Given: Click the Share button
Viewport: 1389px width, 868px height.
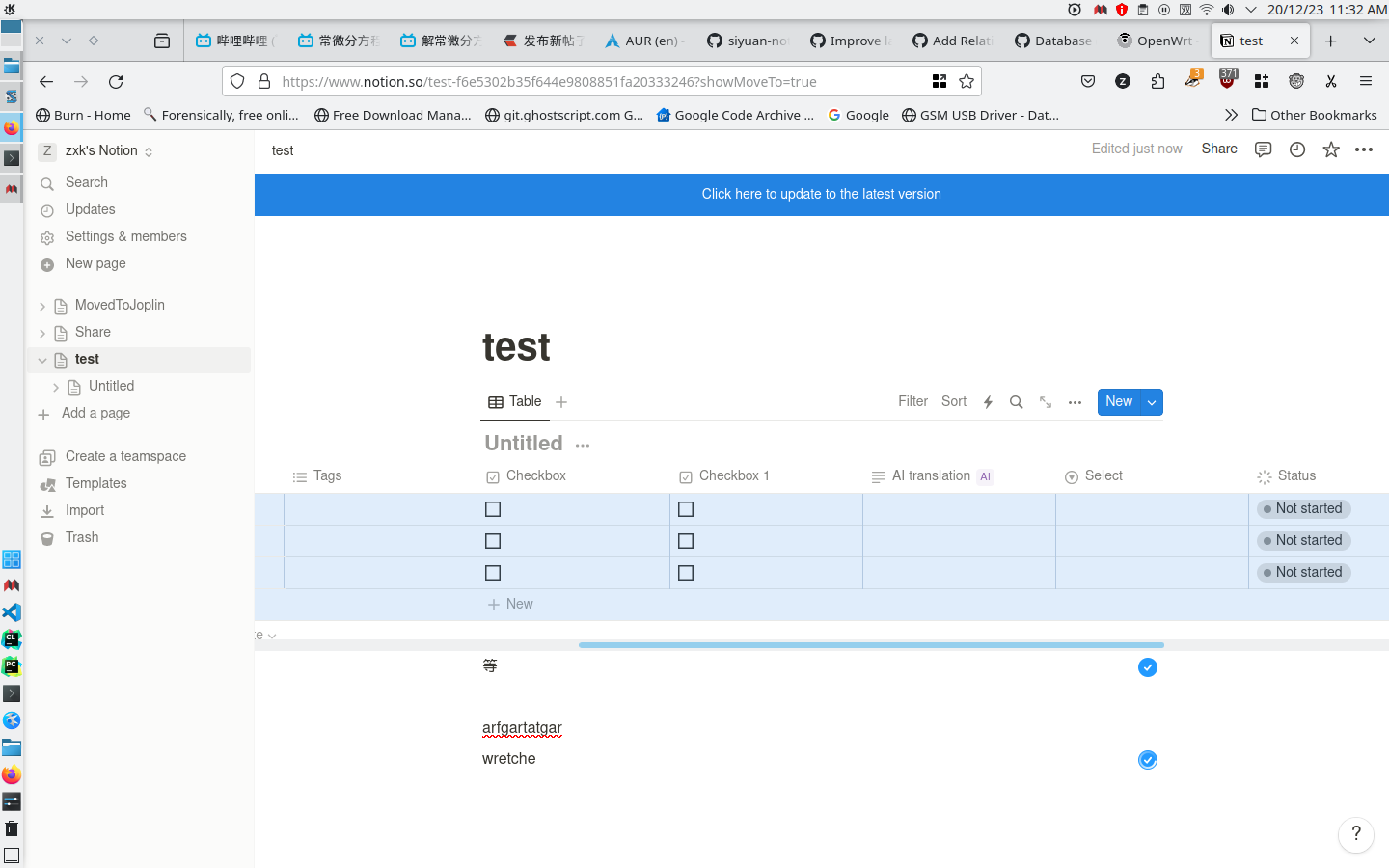Looking at the screenshot, I should tap(1219, 149).
